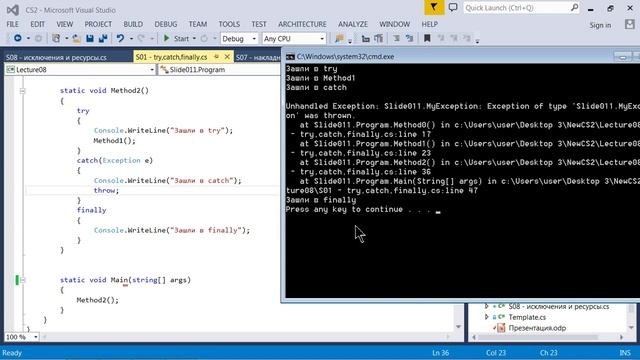Image resolution: width=640 pixels, height=360 pixels.
Task: Collapse the Main method code region
Action: [22, 280]
